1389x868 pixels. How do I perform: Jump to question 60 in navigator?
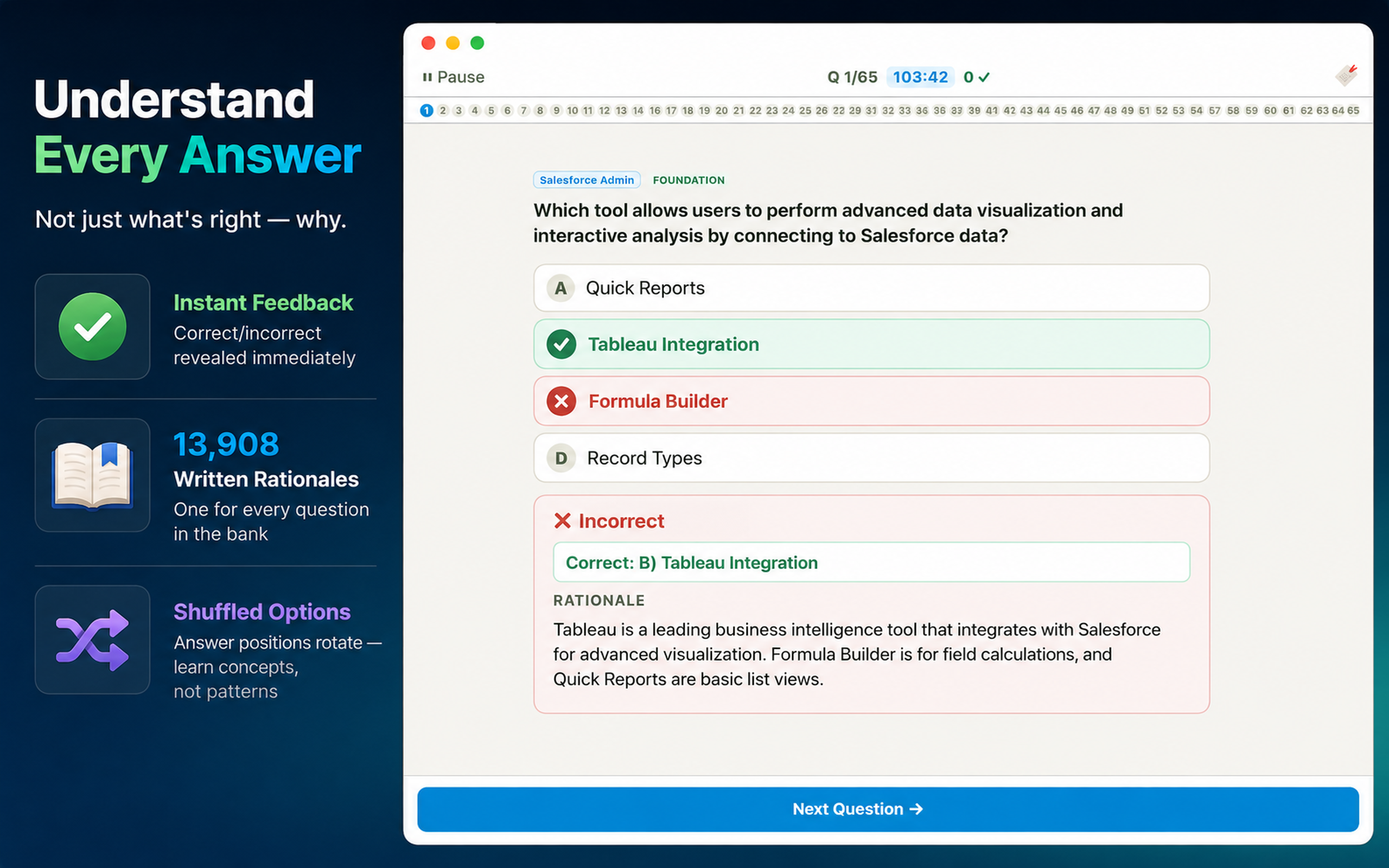tap(1270, 110)
